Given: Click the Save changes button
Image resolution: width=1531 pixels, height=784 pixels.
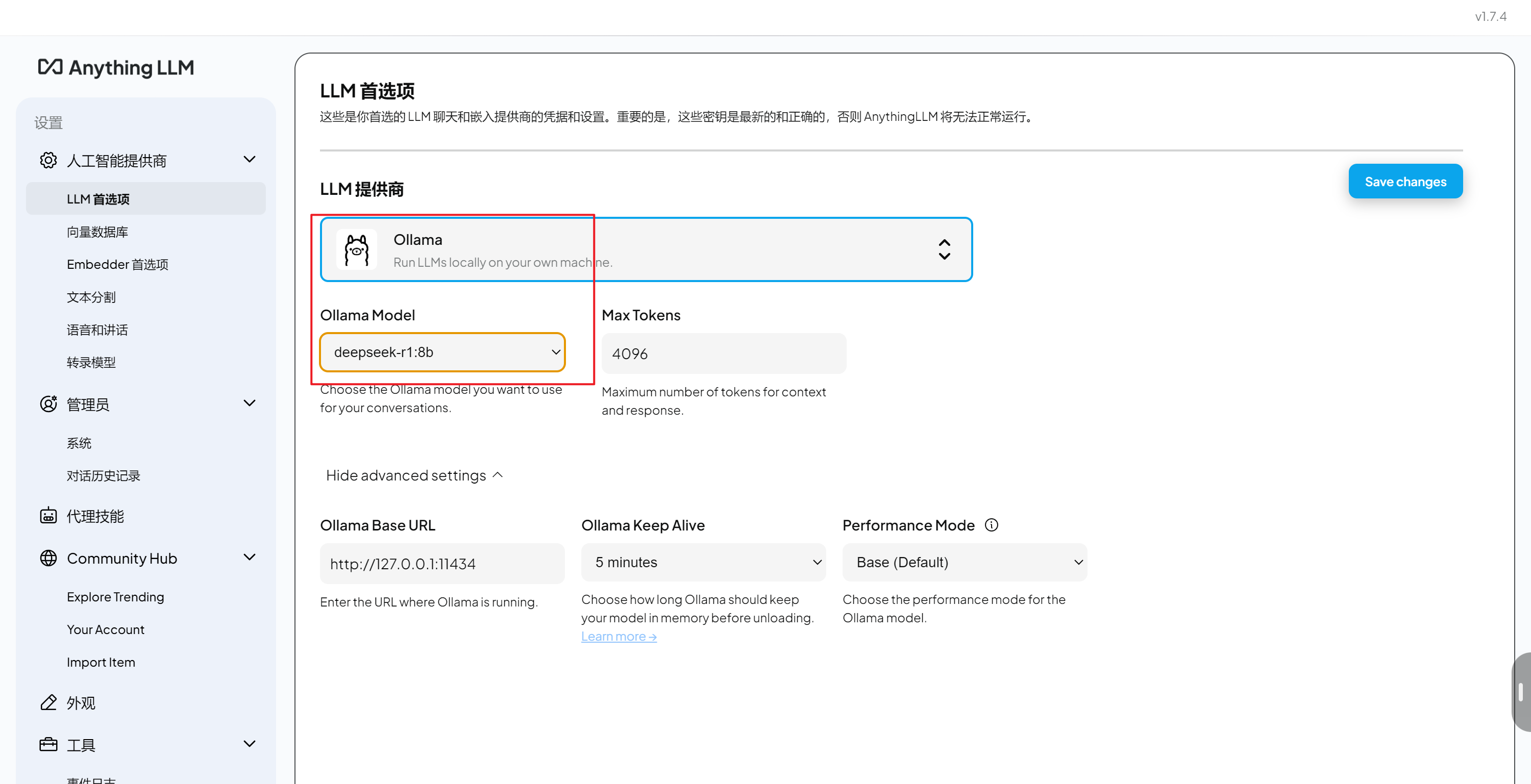Looking at the screenshot, I should (1405, 182).
